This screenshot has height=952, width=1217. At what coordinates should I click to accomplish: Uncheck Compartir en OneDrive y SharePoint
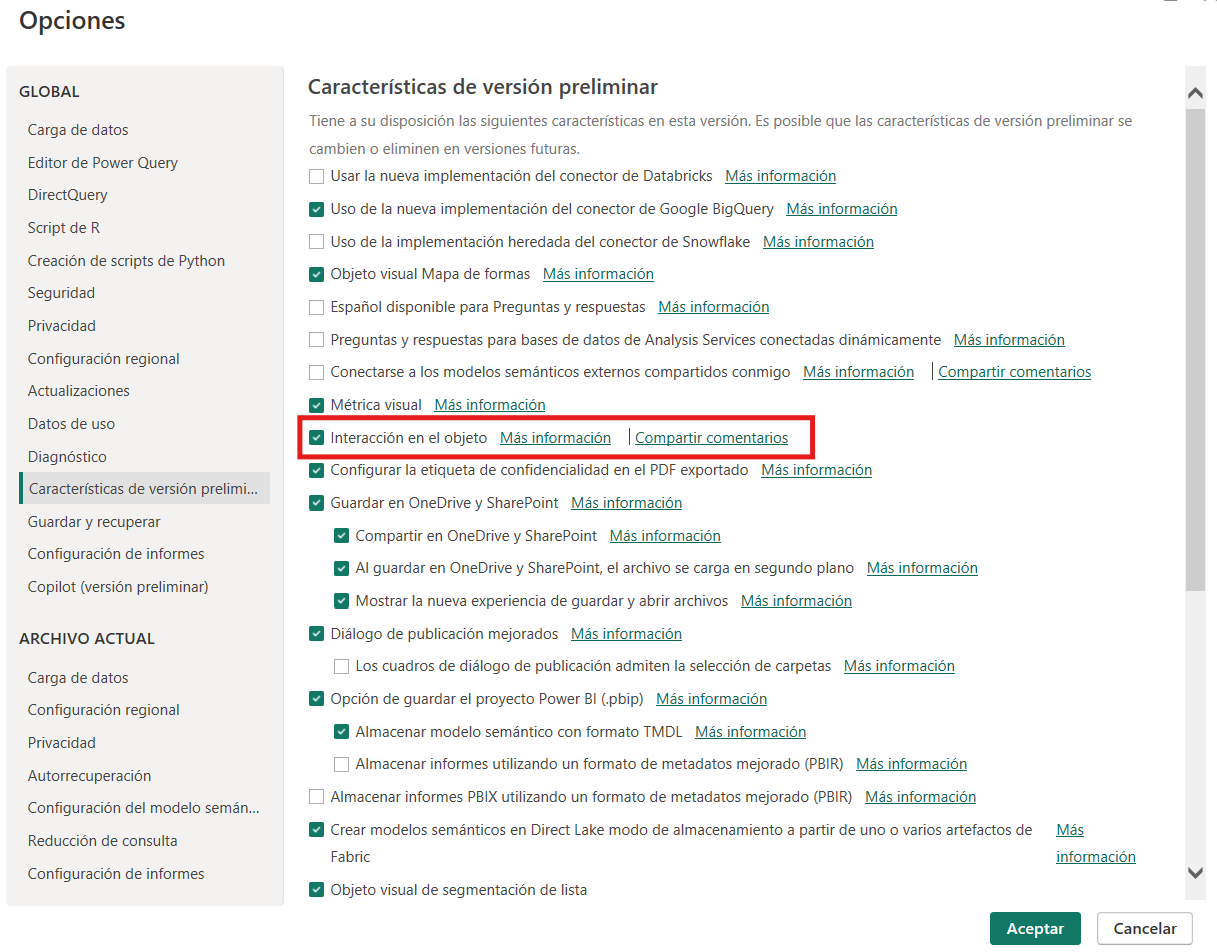point(342,536)
